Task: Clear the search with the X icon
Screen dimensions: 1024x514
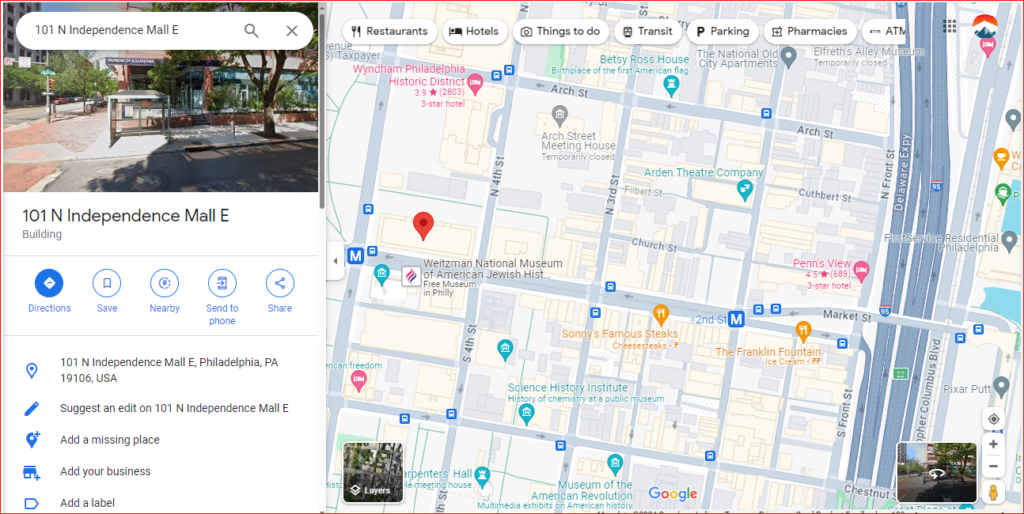Action: (x=292, y=31)
